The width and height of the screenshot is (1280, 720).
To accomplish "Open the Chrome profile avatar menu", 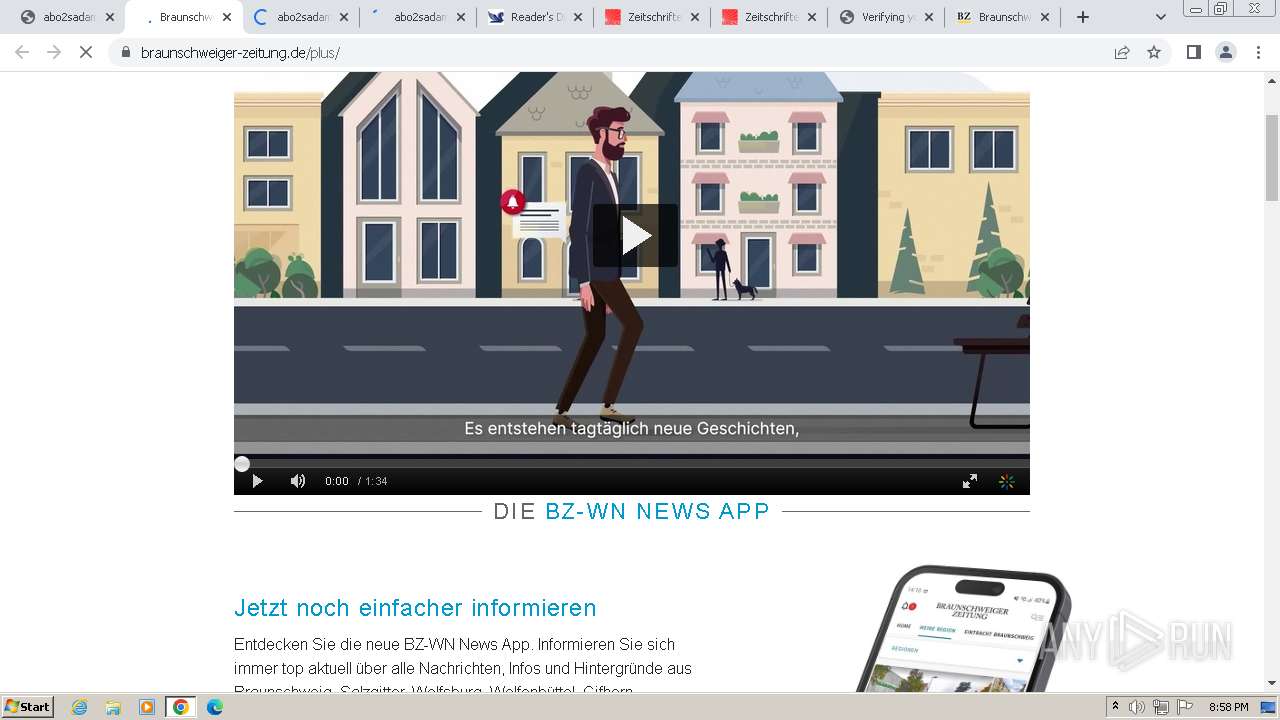I will pos(1226,52).
